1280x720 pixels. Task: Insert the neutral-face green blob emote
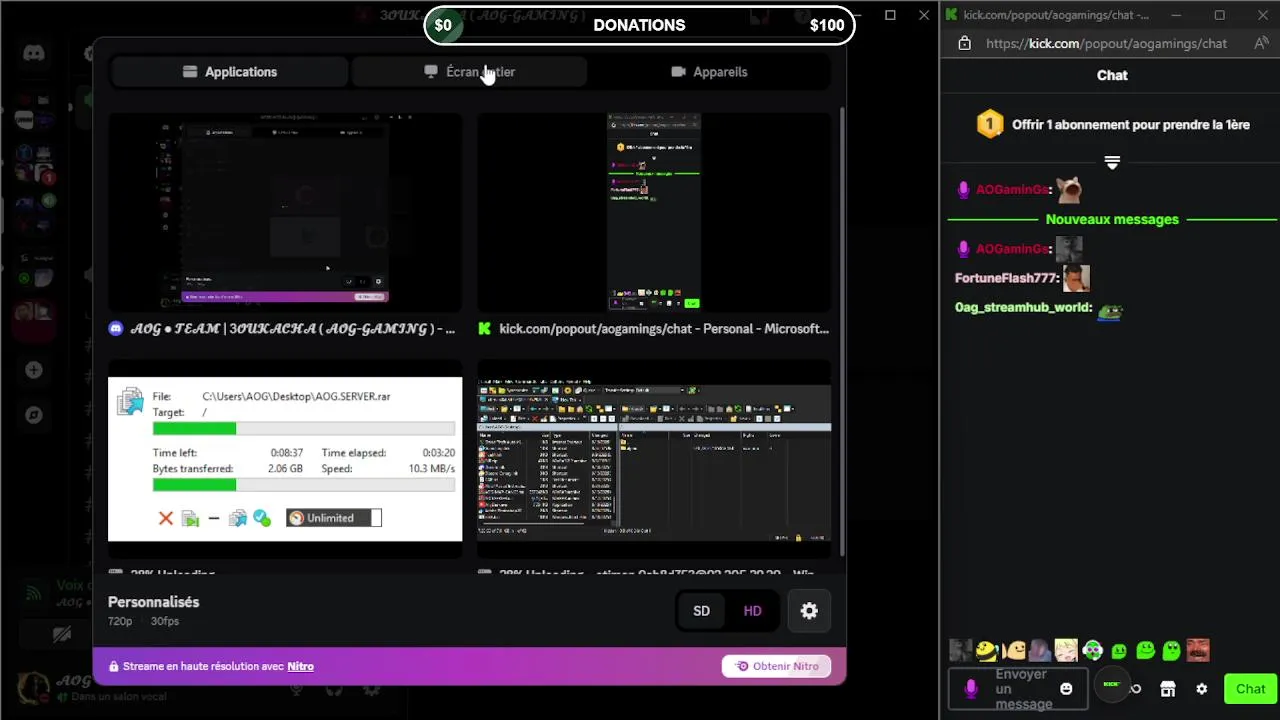click(x=1119, y=651)
